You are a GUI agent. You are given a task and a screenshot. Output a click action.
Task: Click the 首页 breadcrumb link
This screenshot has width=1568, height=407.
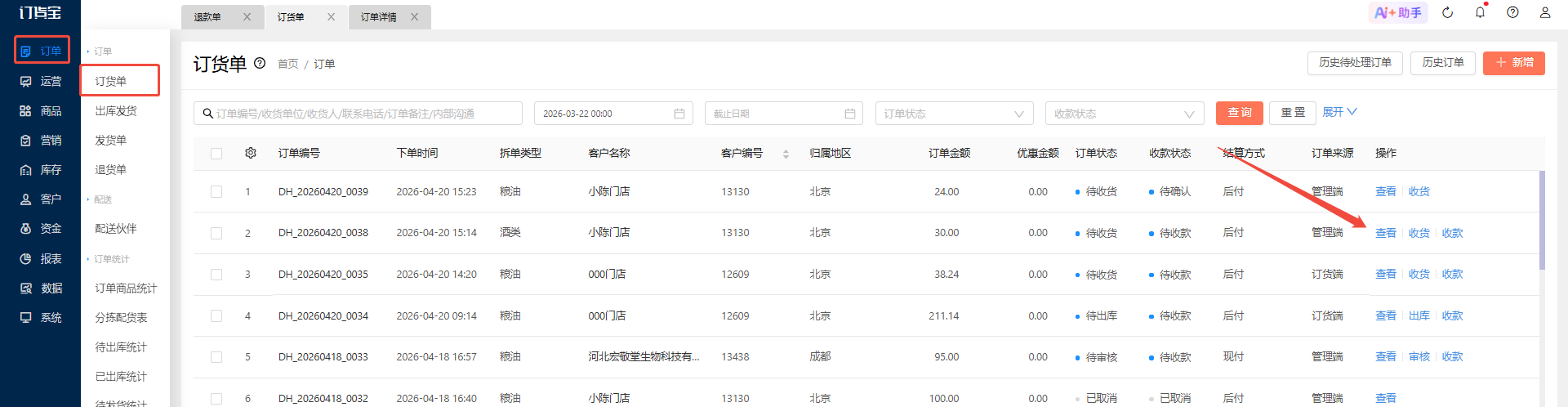tap(288, 64)
